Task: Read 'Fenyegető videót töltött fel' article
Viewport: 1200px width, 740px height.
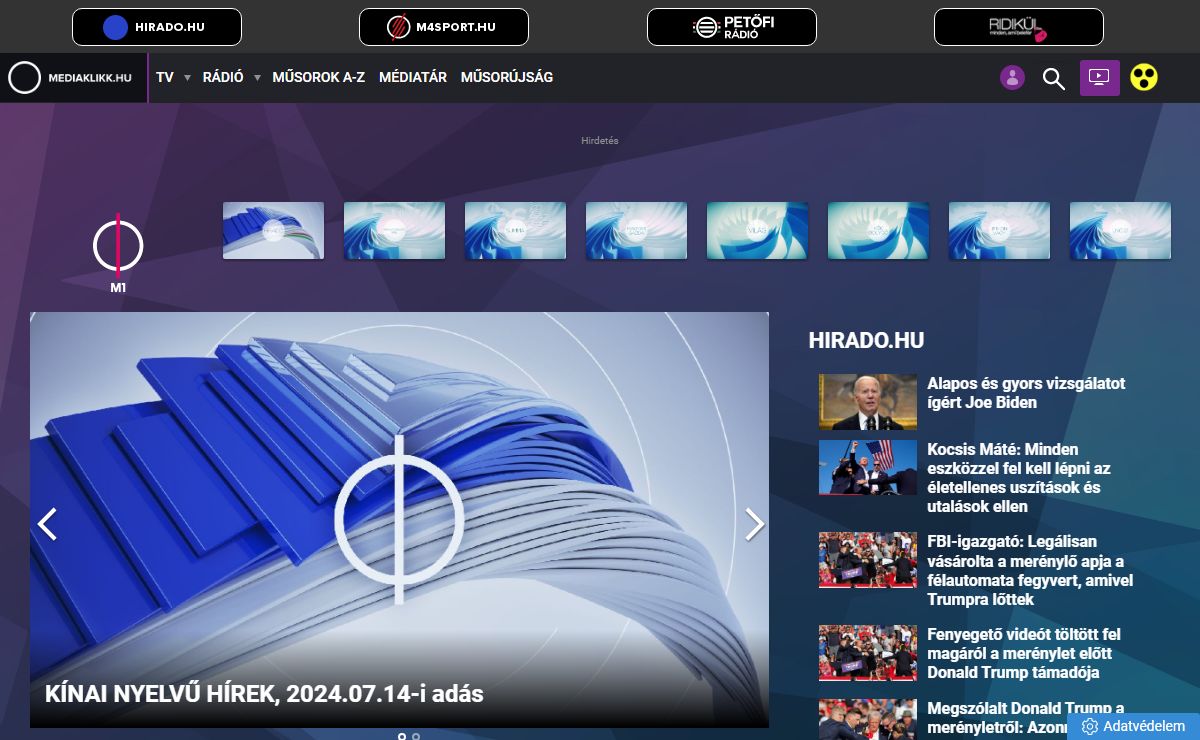Action: [1025, 653]
